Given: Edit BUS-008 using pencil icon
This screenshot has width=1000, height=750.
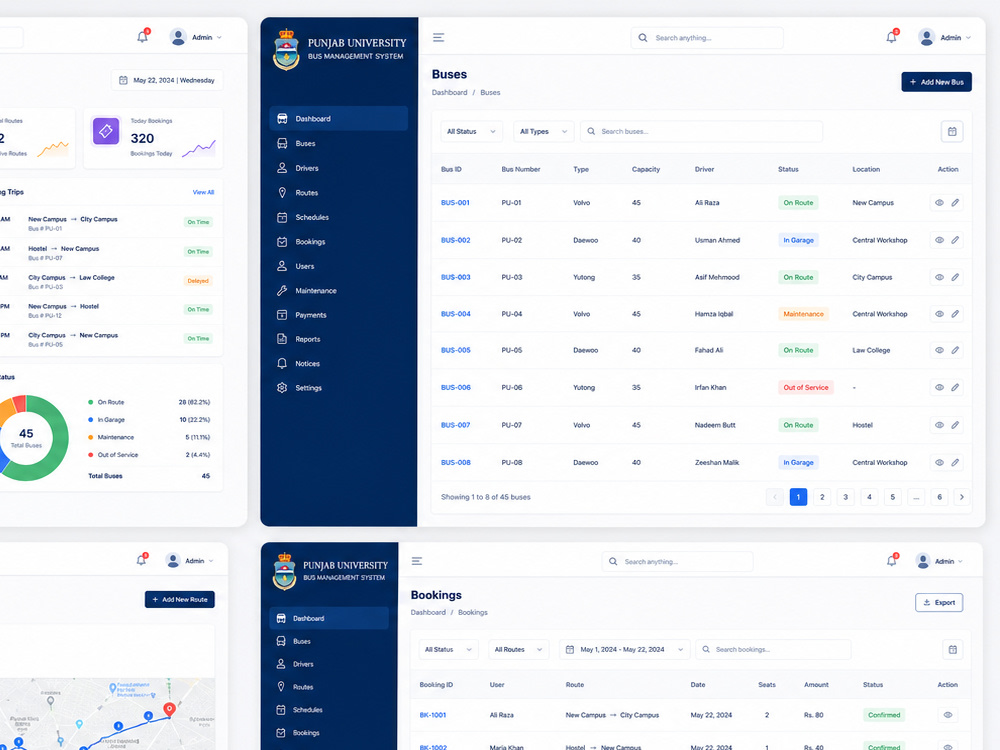Looking at the screenshot, I should click(x=955, y=462).
